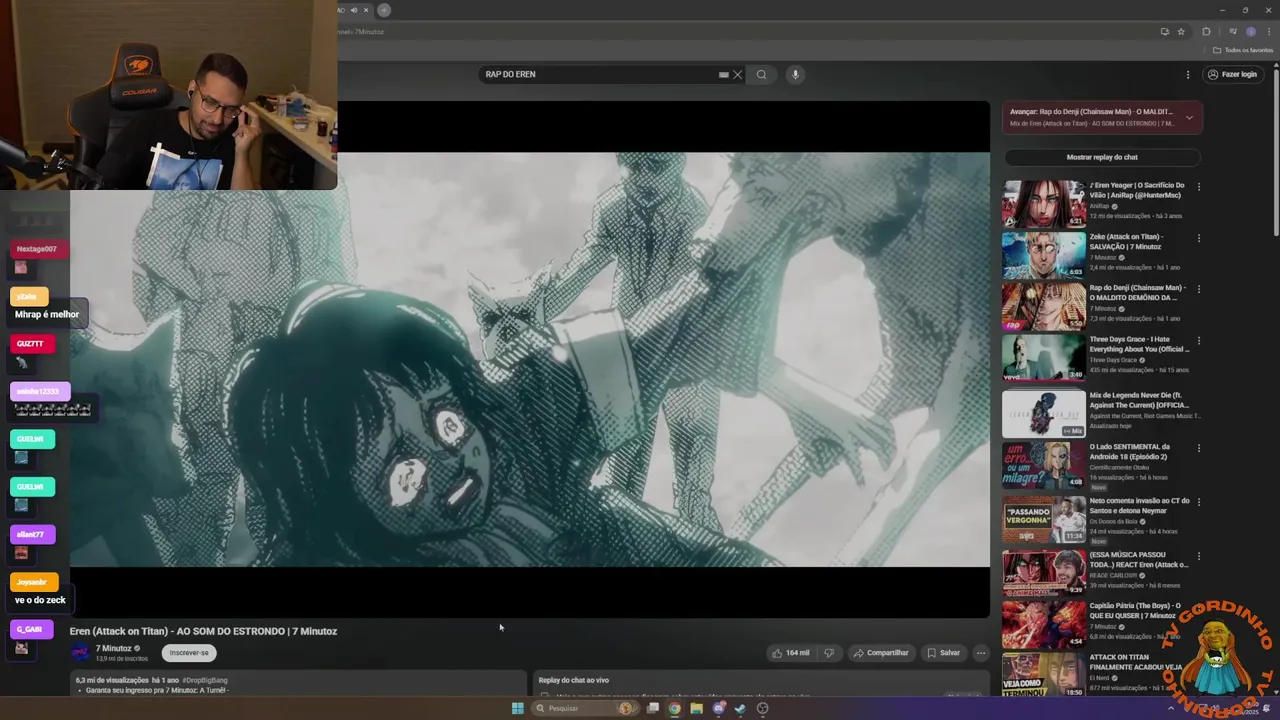Open O Lado SENTIMENTAL da Androide 18 video
This screenshot has width=1280, height=720.
pos(1043,465)
